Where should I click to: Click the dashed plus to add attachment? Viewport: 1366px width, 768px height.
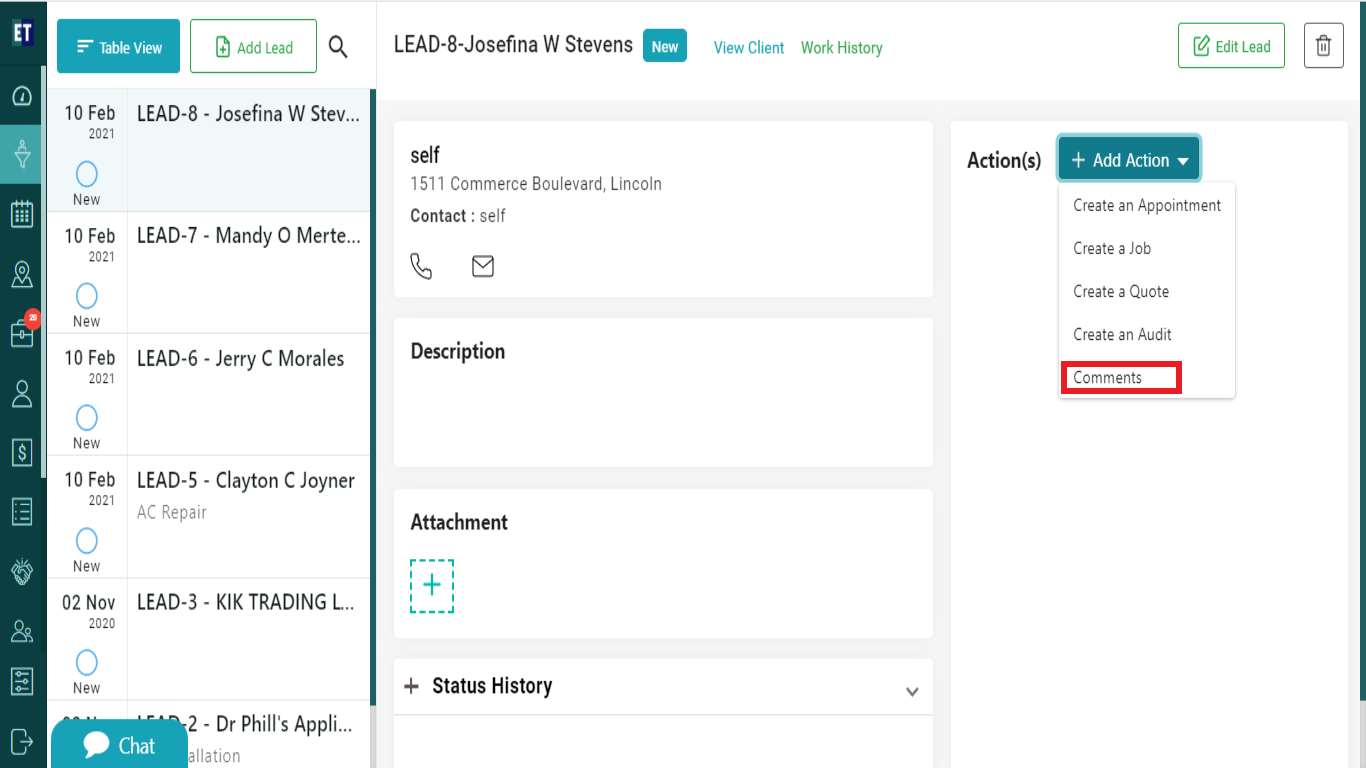point(432,586)
